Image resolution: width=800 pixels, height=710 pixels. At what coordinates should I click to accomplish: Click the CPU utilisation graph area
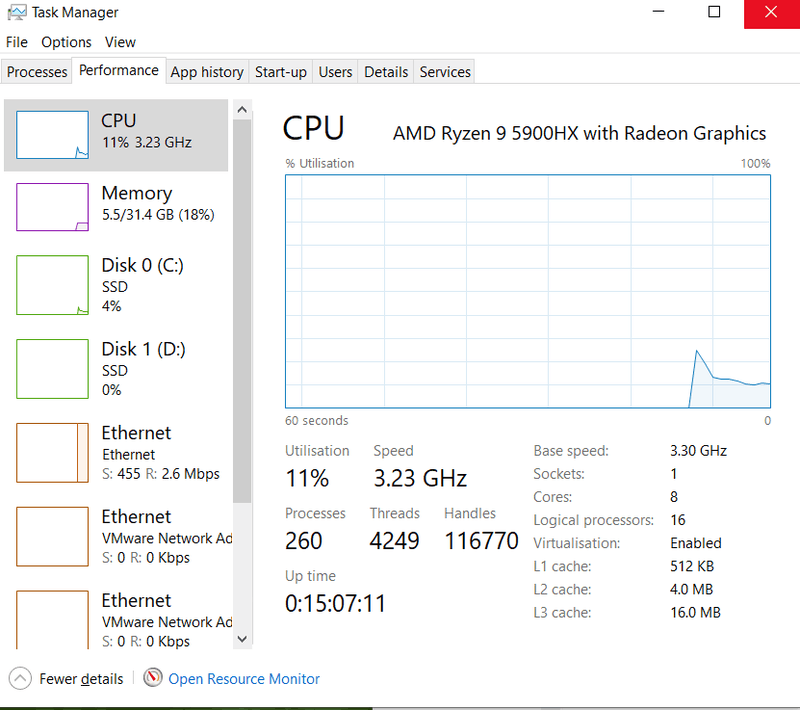coord(527,292)
